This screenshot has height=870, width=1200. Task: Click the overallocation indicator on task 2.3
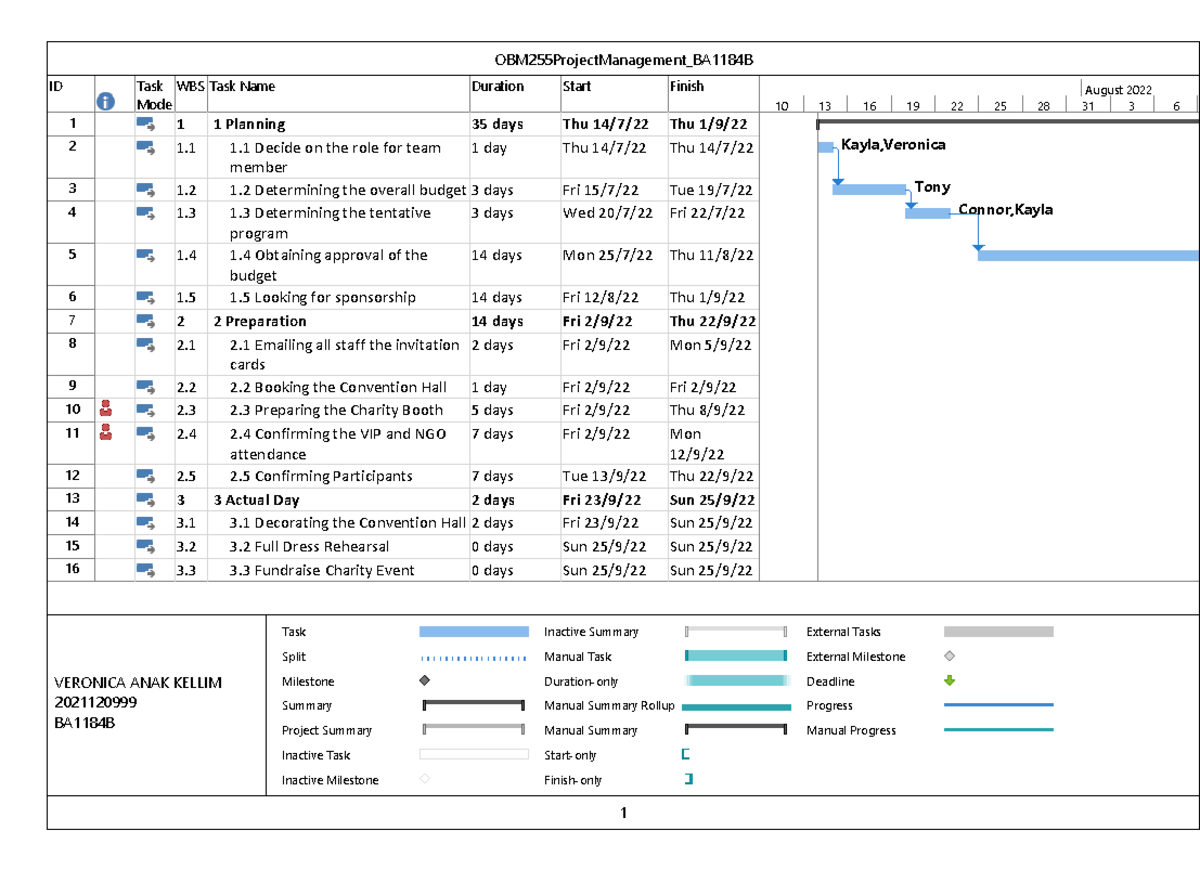tap(106, 409)
